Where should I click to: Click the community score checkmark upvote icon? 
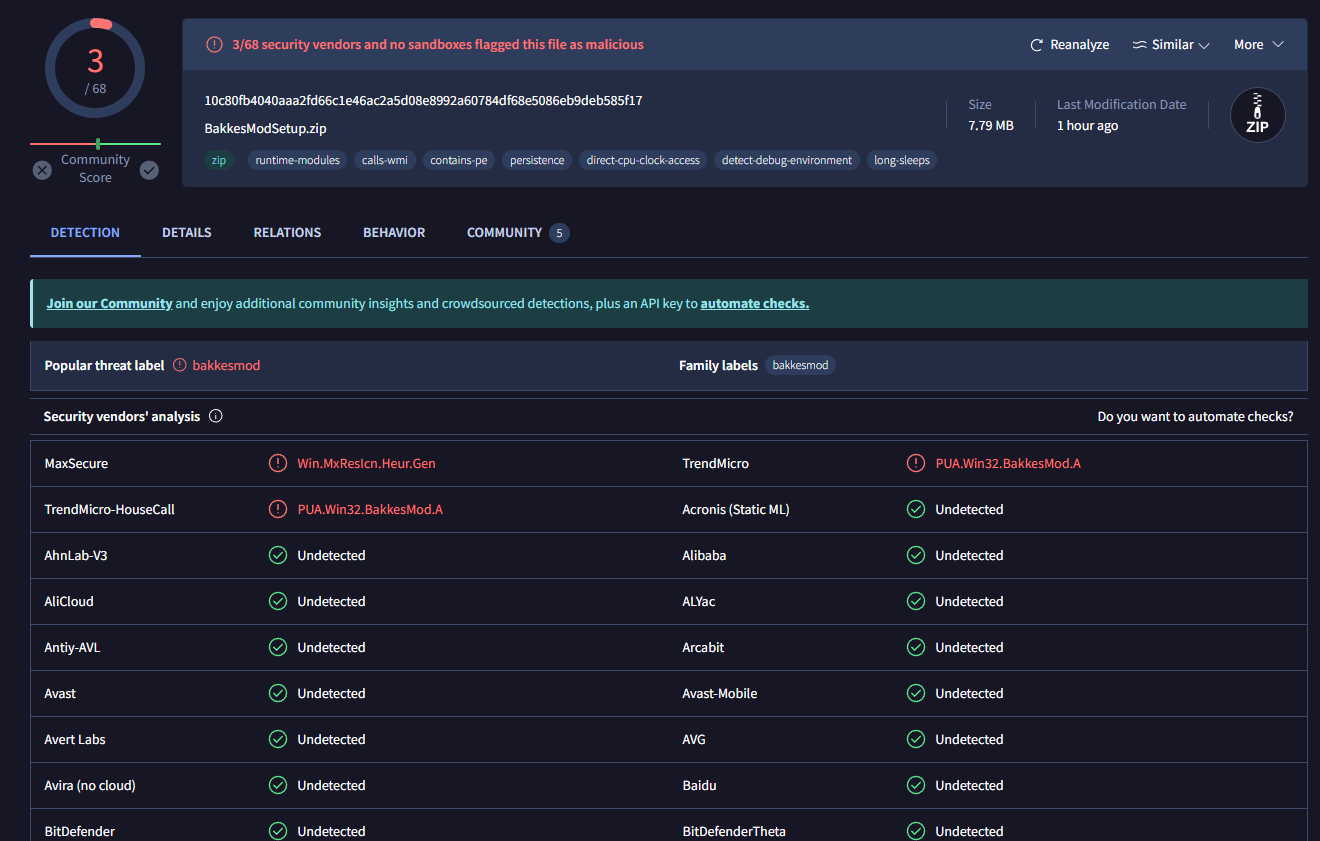coord(149,170)
